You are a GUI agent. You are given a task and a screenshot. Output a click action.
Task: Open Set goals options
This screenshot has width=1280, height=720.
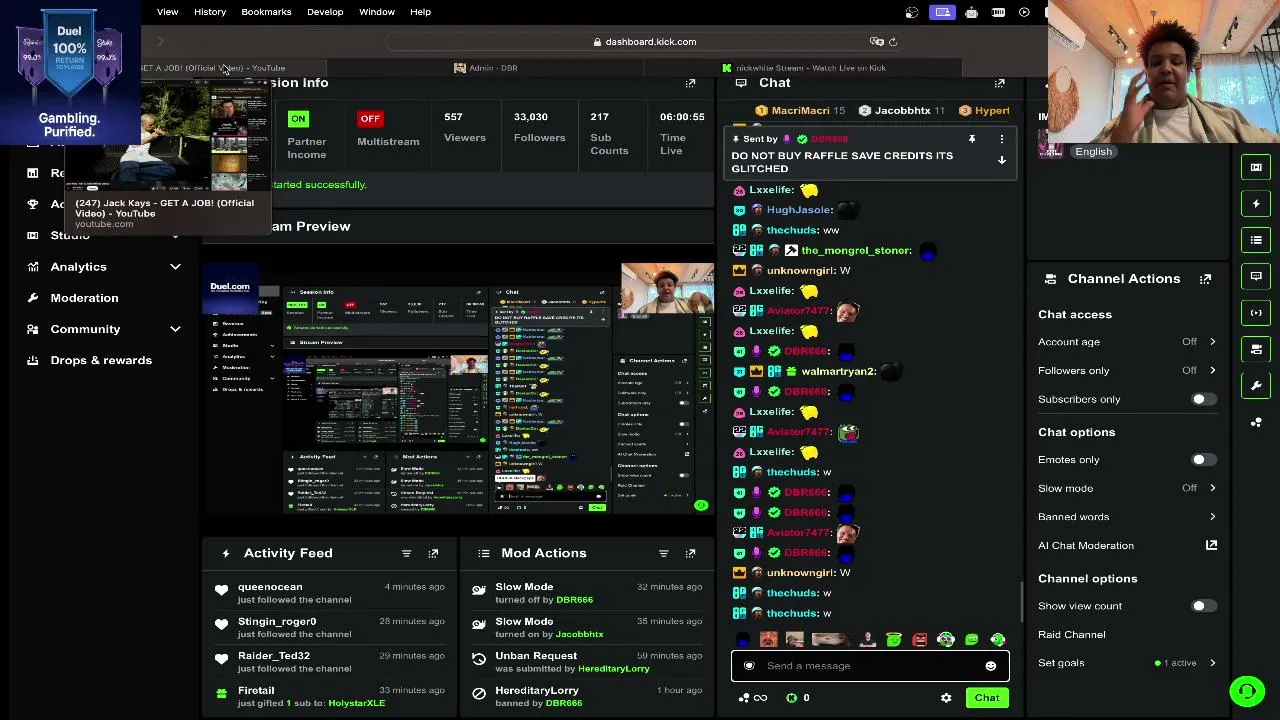1127,663
